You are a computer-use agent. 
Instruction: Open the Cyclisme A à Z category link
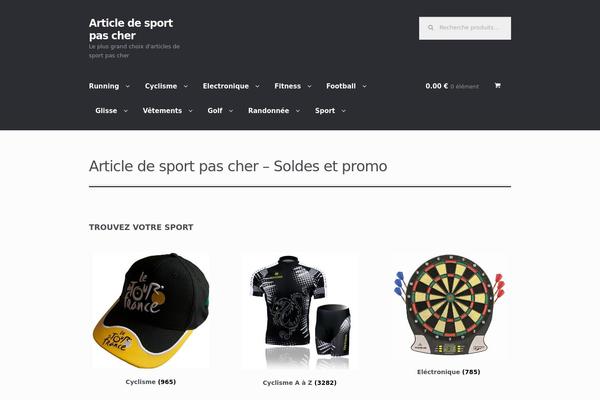click(x=299, y=382)
